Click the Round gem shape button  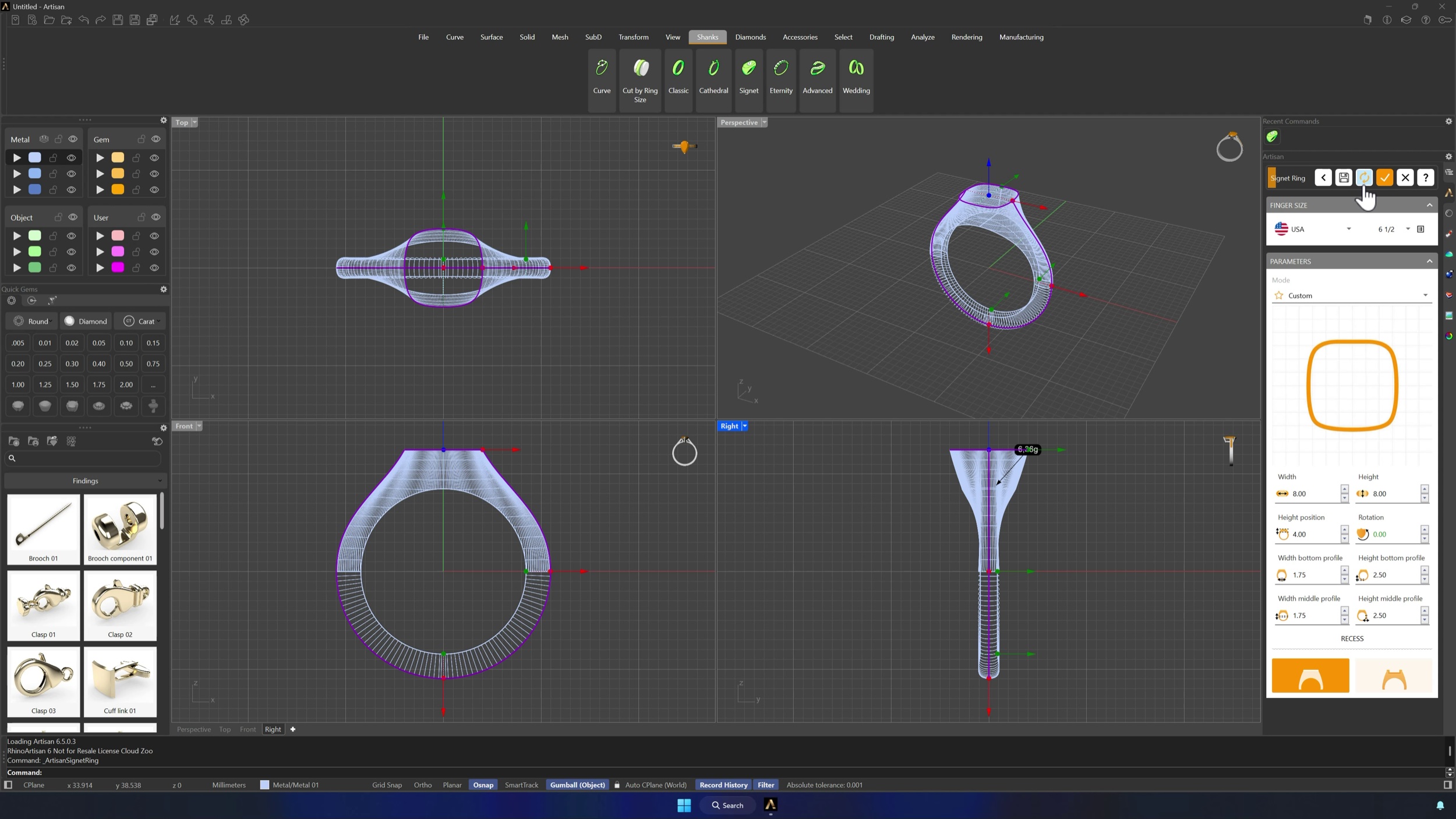tap(32, 322)
